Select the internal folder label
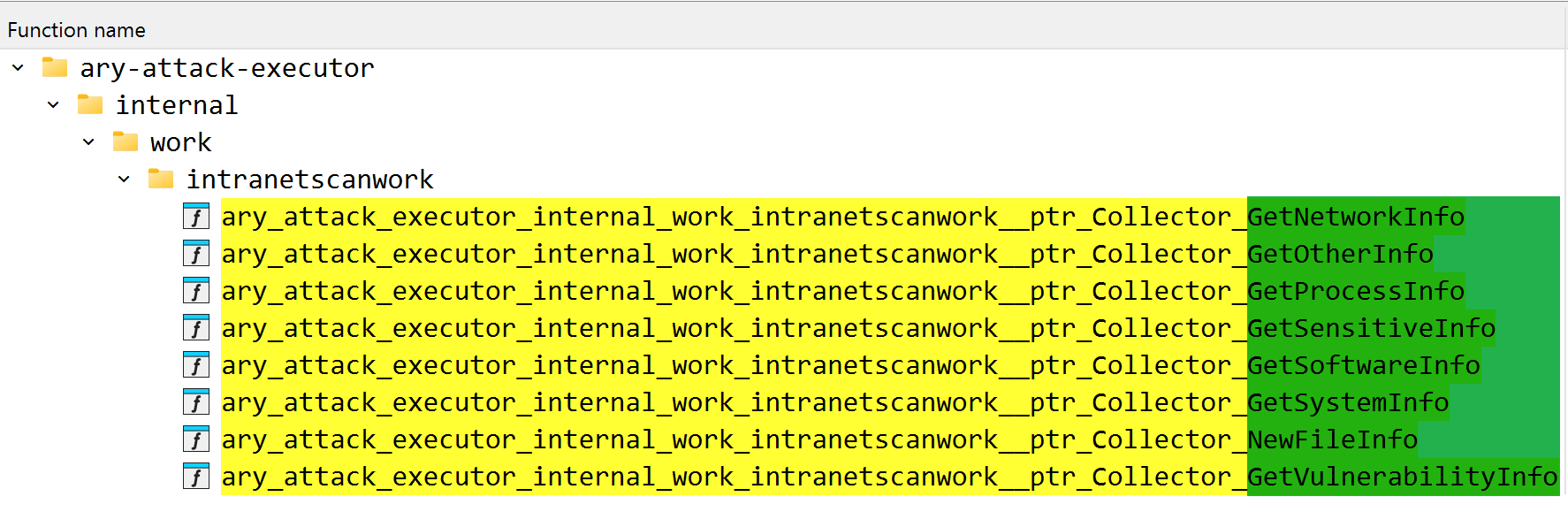The image size is (1568, 512). pos(177,105)
